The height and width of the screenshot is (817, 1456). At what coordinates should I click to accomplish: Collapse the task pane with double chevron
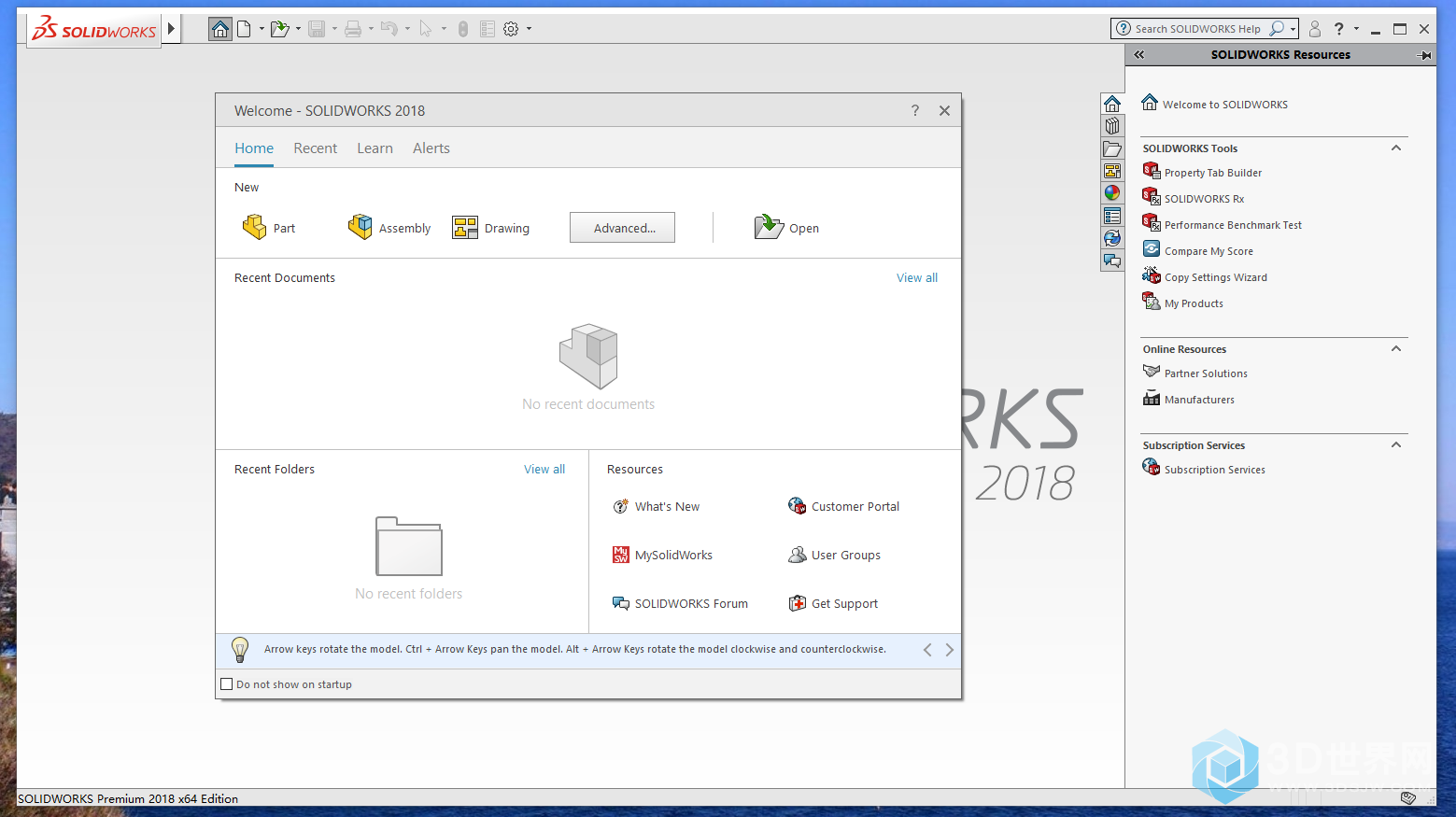coord(1139,55)
